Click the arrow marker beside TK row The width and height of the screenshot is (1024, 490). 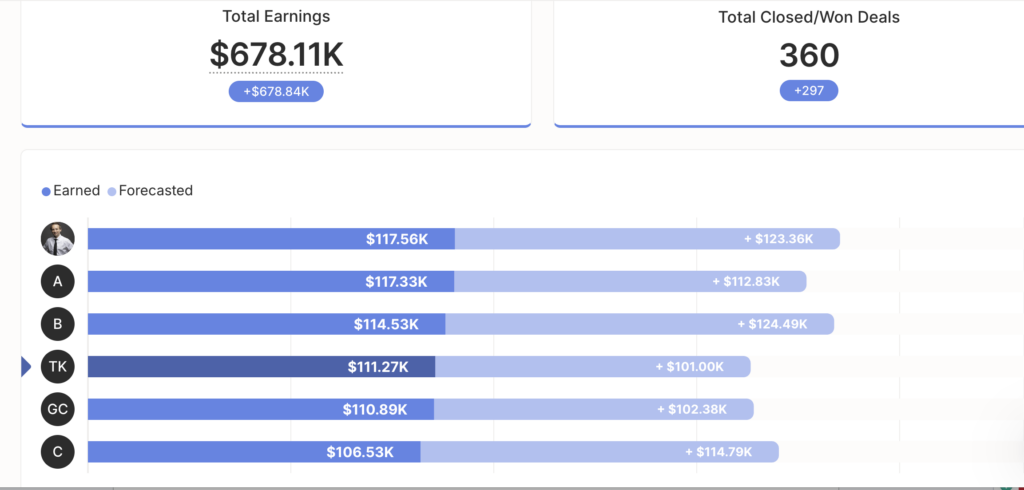click(25, 367)
